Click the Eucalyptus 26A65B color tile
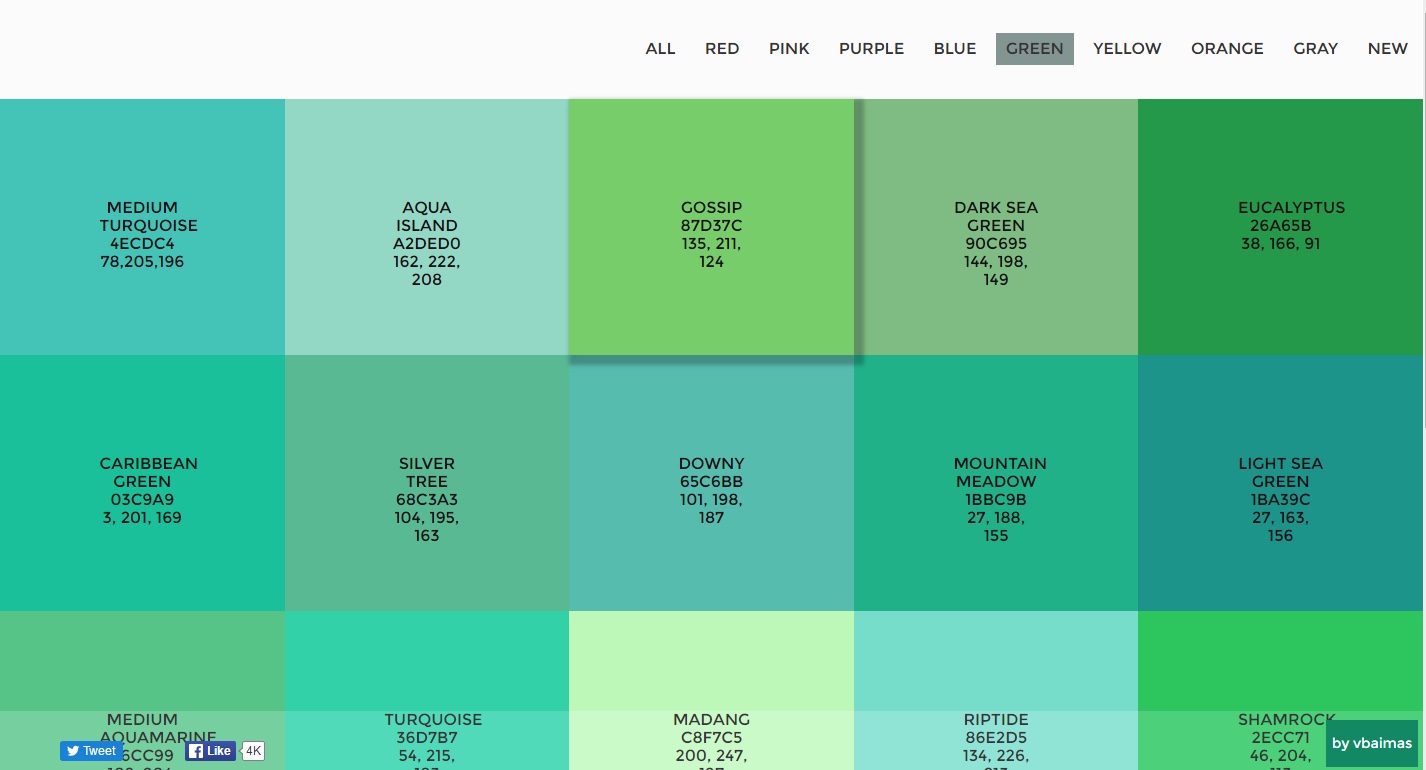The width and height of the screenshot is (1426, 770). click(x=1281, y=227)
